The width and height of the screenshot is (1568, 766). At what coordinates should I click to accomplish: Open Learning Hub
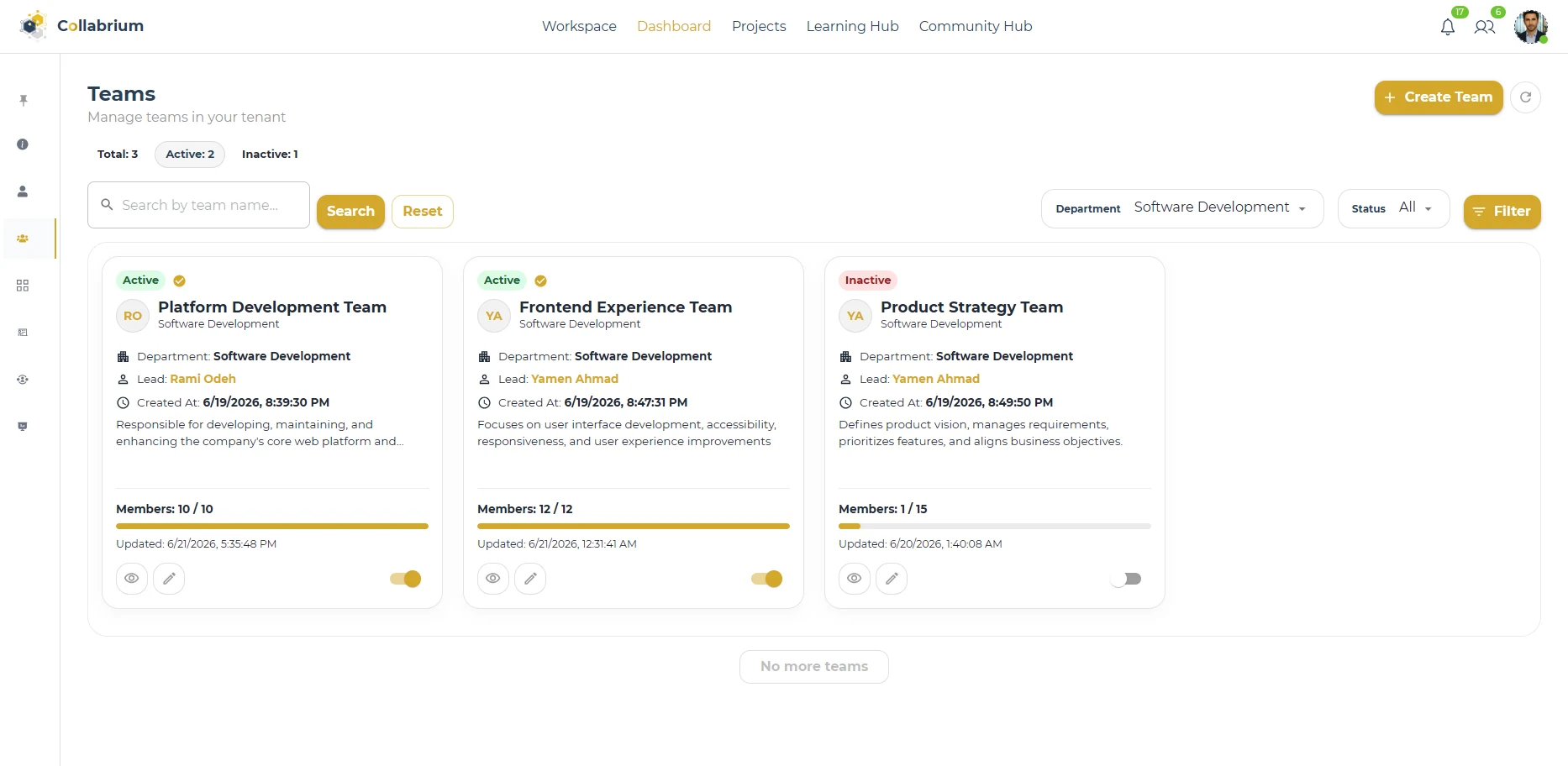(852, 26)
